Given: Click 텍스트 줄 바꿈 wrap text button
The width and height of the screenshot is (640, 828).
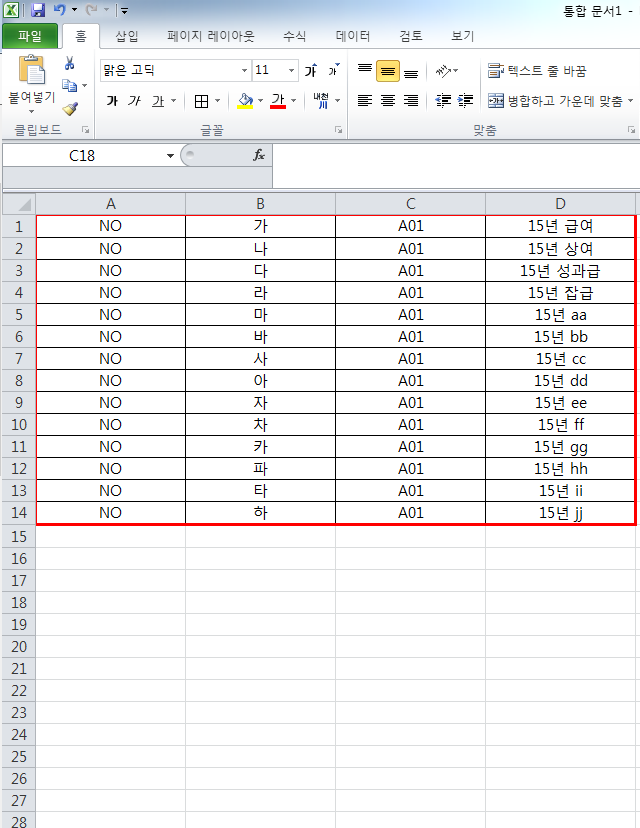Looking at the screenshot, I should (537, 71).
